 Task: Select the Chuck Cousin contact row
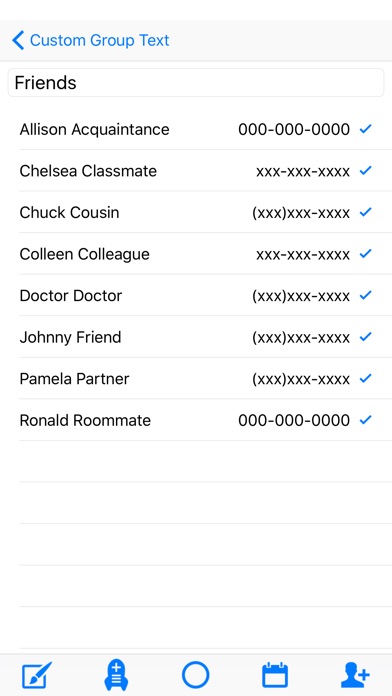pos(196,212)
